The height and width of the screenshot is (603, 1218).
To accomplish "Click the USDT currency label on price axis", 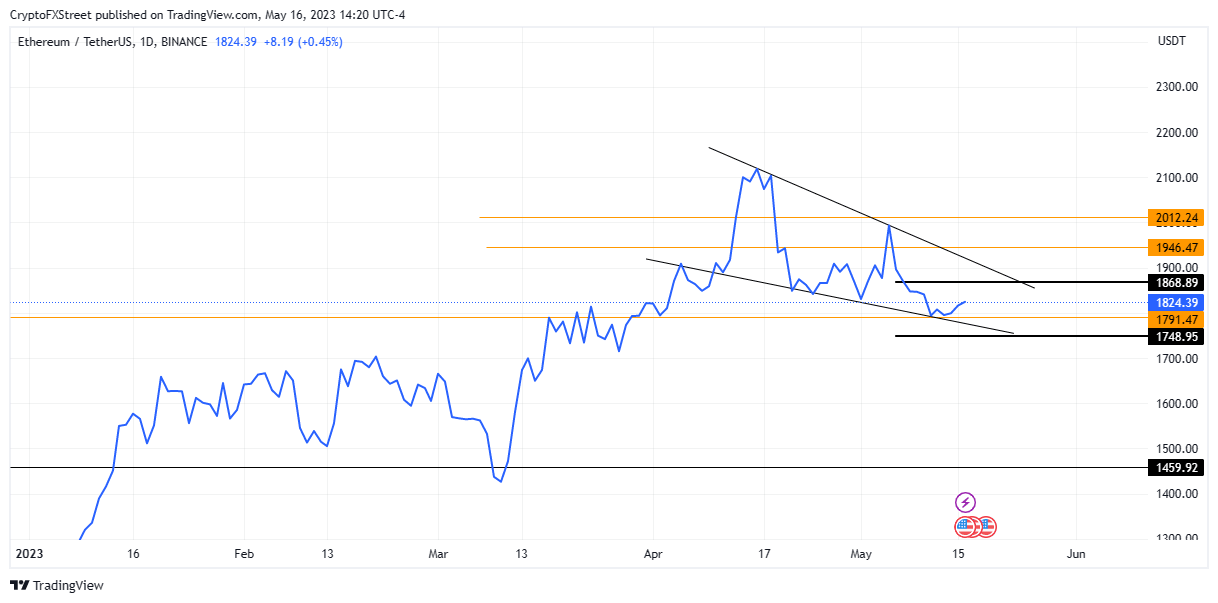I will [1171, 42].
